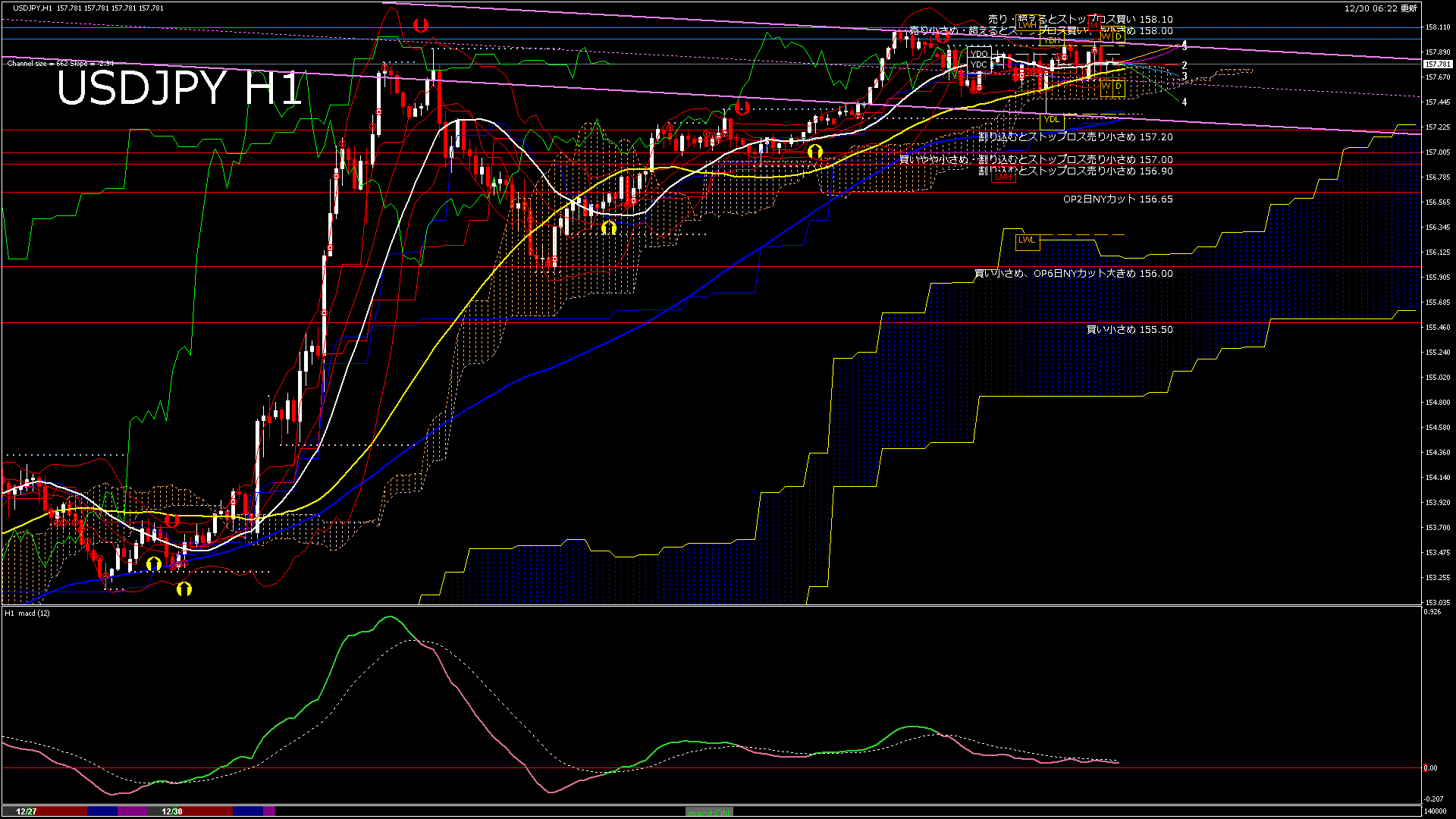Select the OP6日NYカット 156.00 annotation
Screen dimensions: 1456x819
tap(1073, 274)
